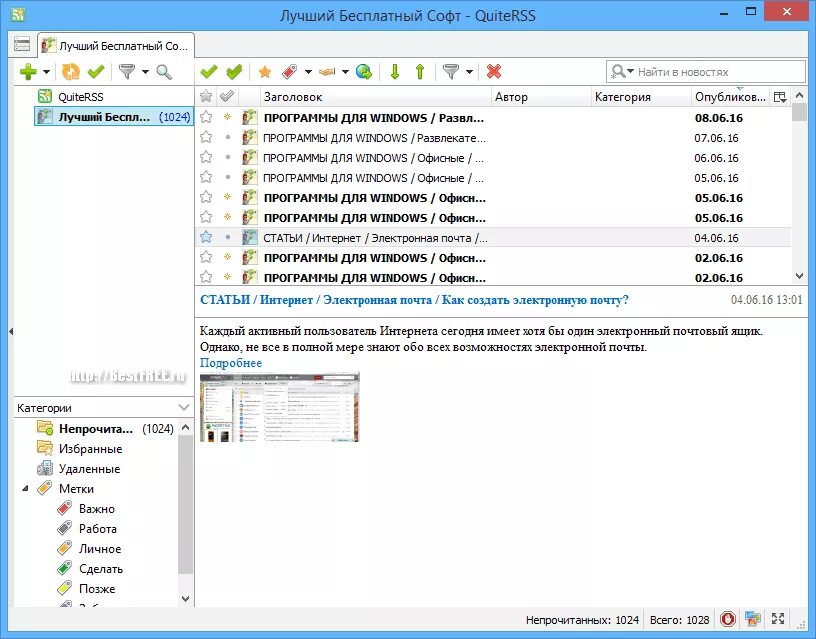
Task: Click the Подробнее link
Action: [231, 363]
